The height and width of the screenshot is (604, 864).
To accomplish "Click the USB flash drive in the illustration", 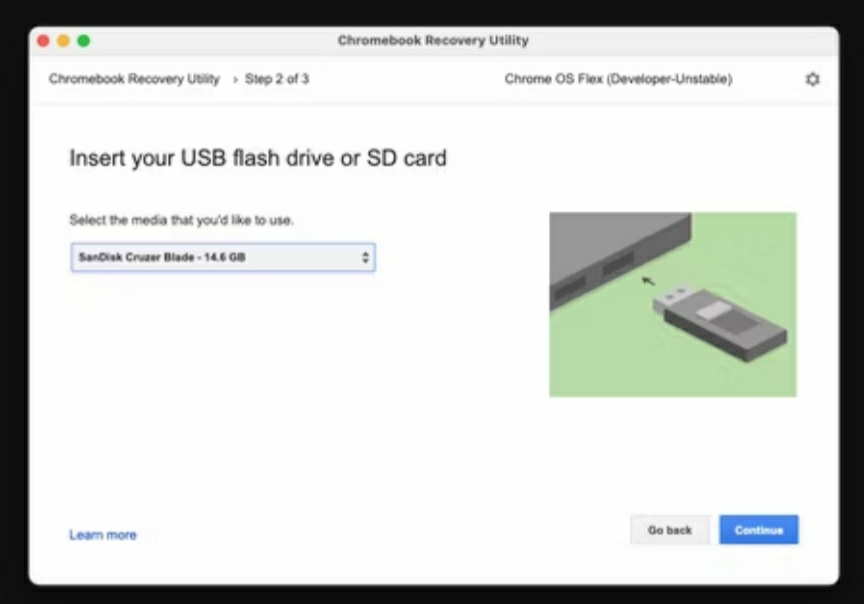I will (x=719, y=322).
